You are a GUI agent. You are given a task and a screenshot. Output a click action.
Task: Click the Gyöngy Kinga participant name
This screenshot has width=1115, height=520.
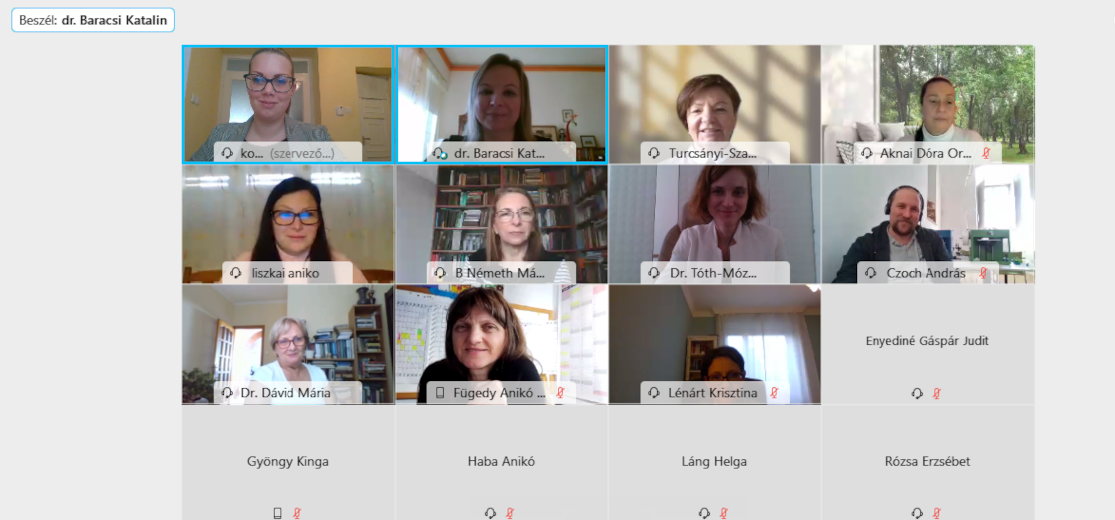pyautogui.click(x=288, y=462)
